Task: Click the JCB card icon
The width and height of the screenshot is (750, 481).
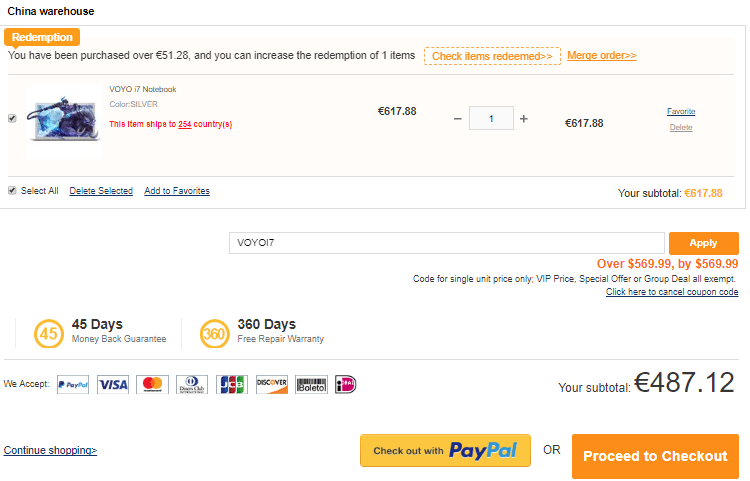Action: [x=232, y=384]
